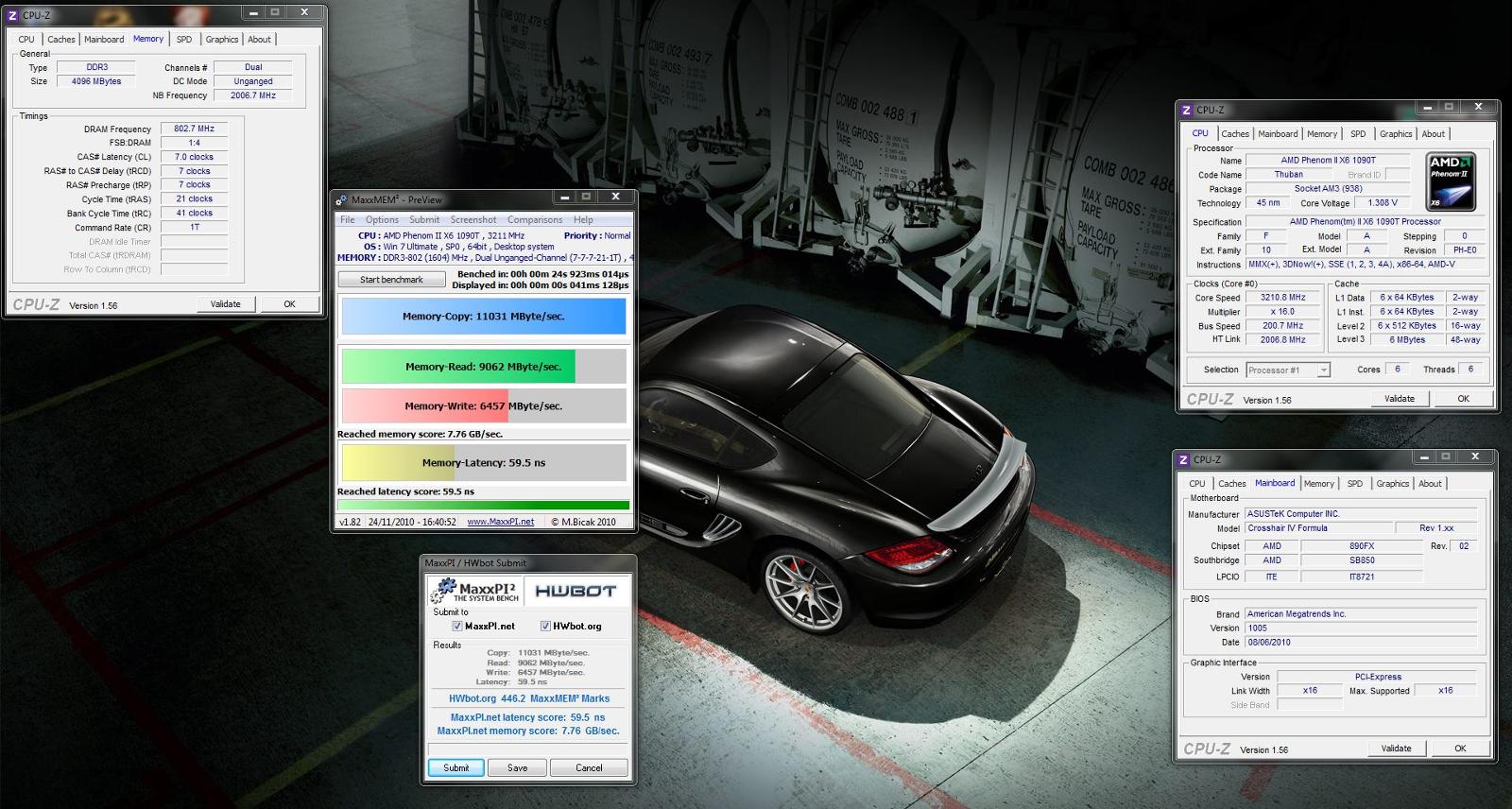The height and width of the screenshot is (809, 1512).
Task: Click the Memory-Latency 59.5 ns bar
Action: point(484,463)
